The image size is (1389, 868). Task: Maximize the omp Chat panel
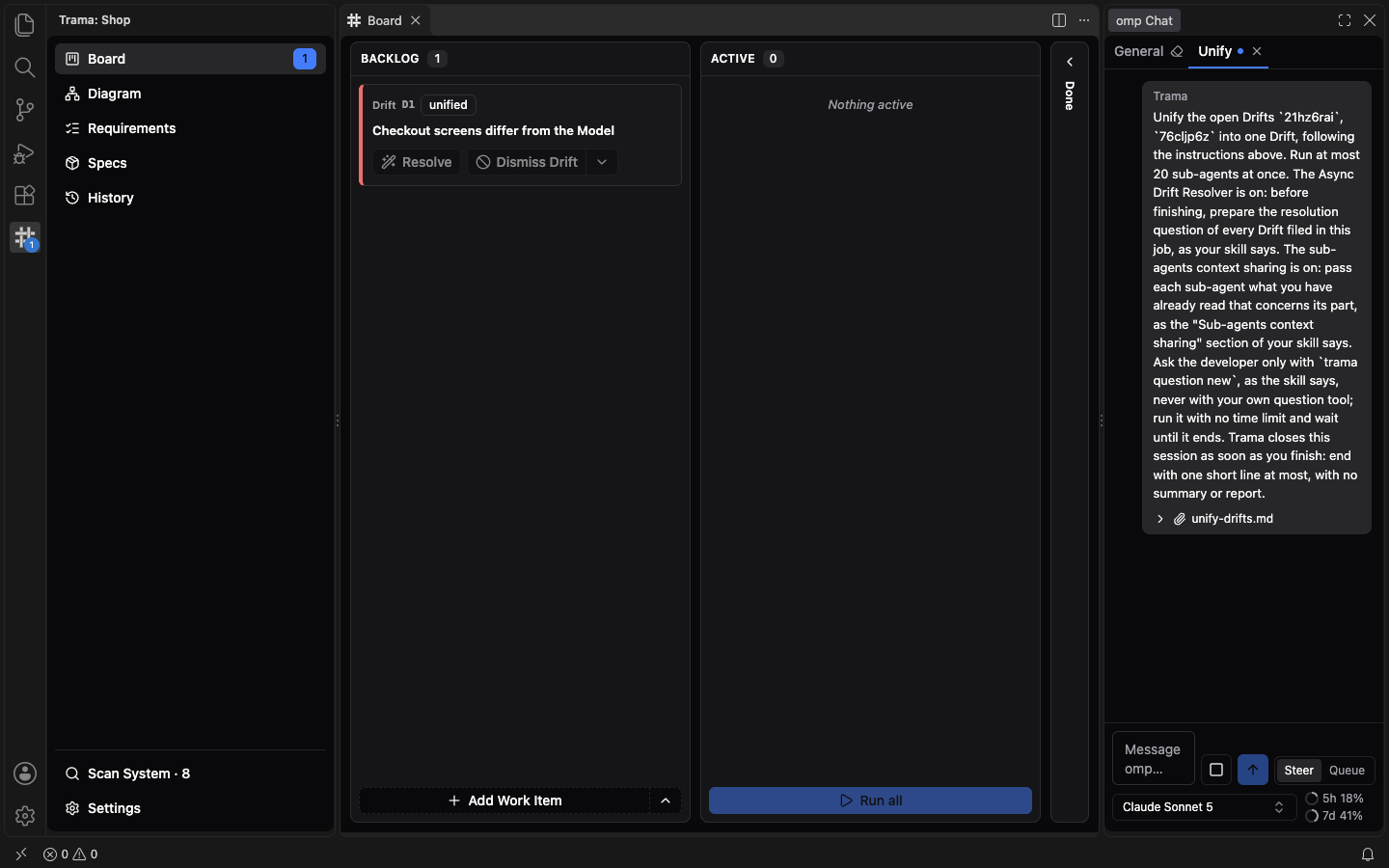tap(1345, 20)
